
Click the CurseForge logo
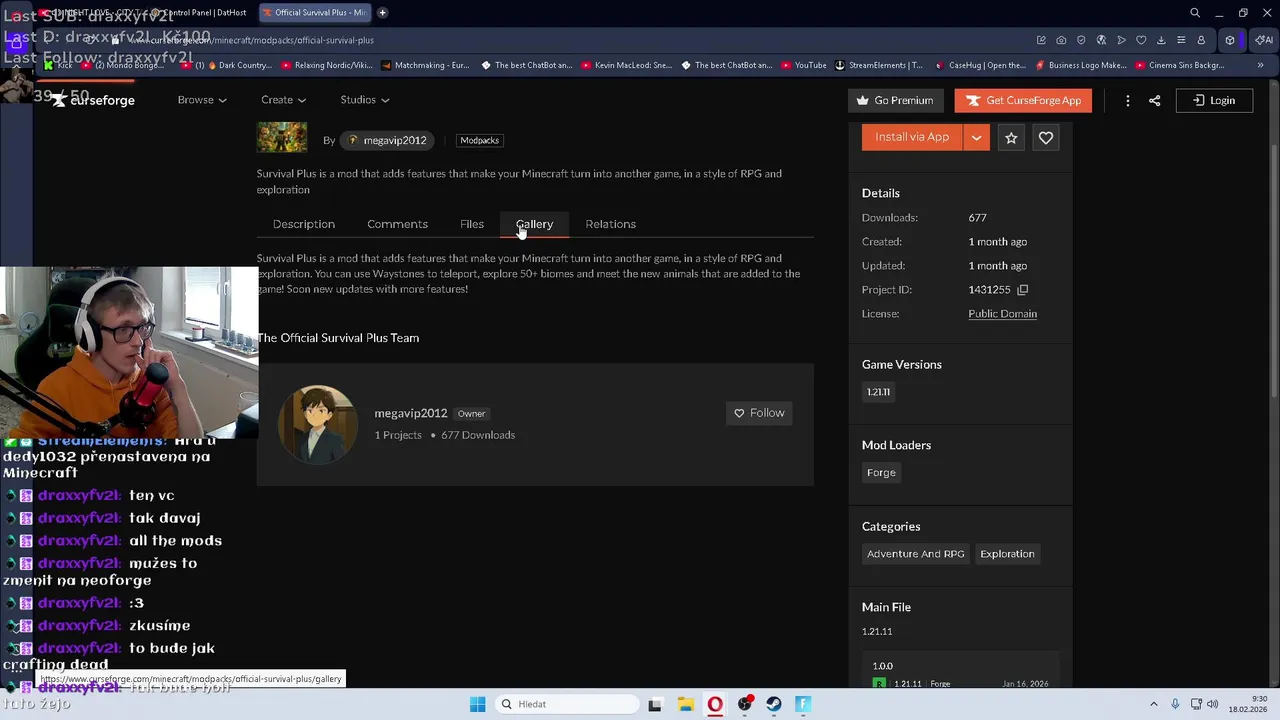(x=93, y=100)
